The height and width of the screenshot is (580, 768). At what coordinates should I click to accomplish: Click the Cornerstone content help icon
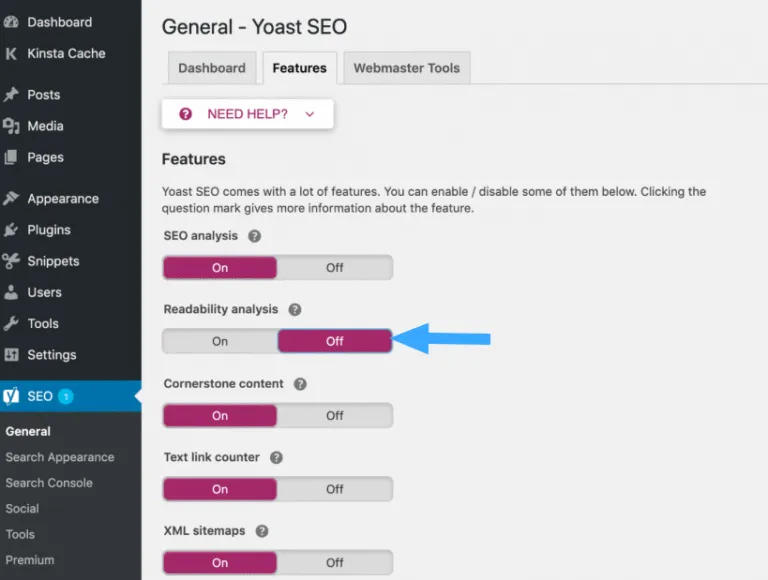tap(300, 384)
